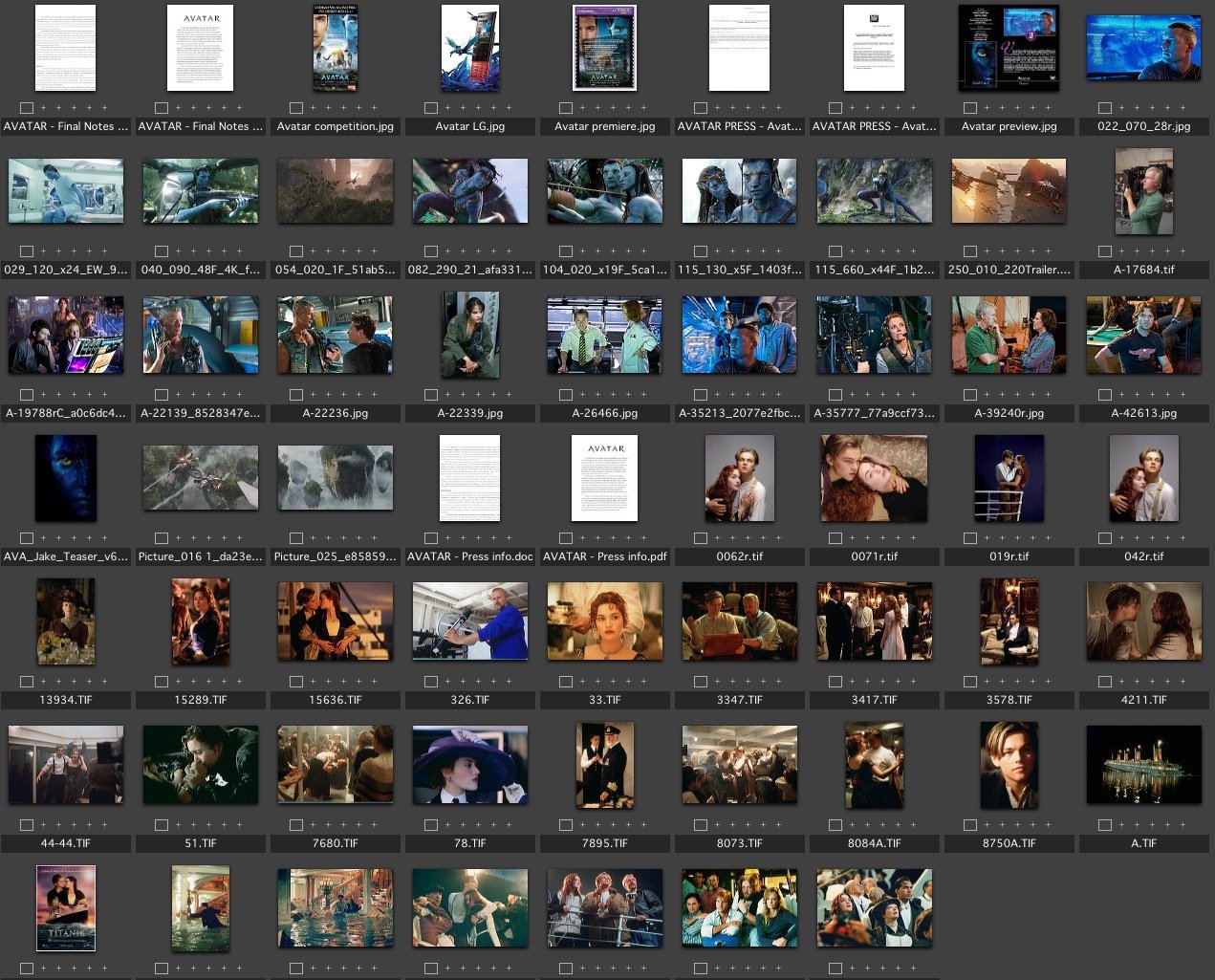This screenshot has width=1215, height=980.
Task: Tick the checkbox for 15636.TIF
Action: pos(296,682)
